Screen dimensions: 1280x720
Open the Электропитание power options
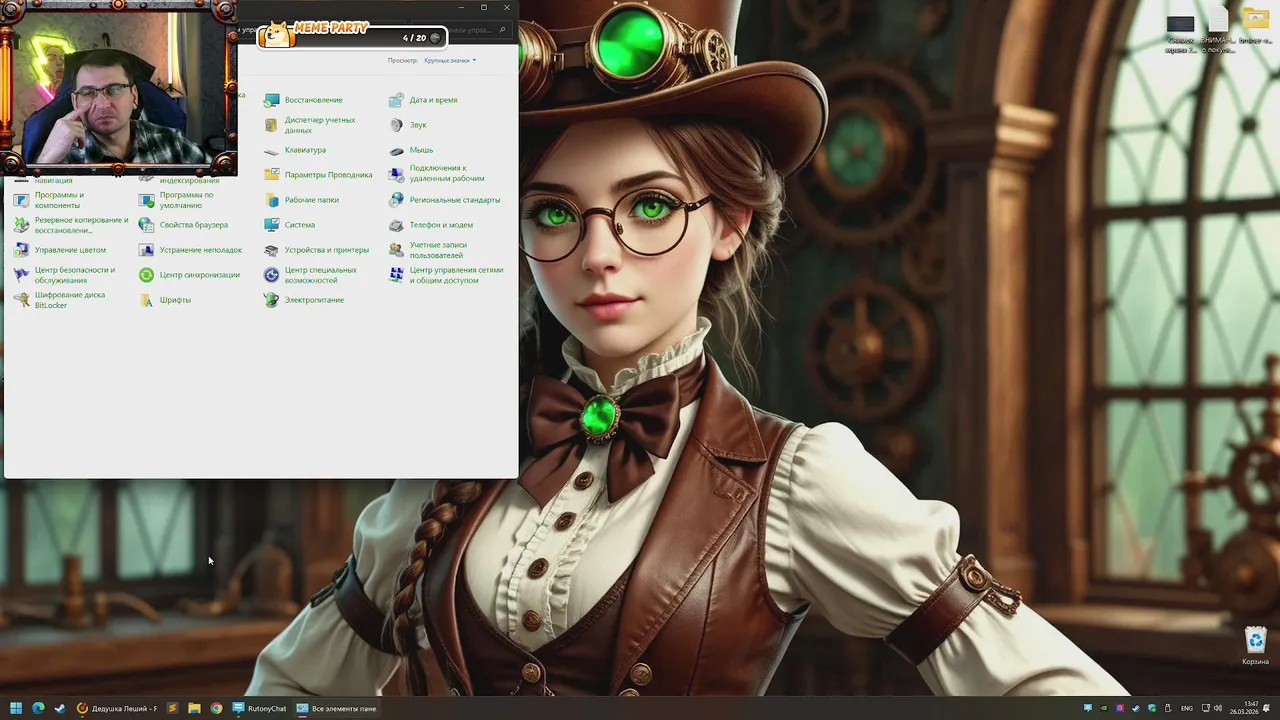pos(304,300)
